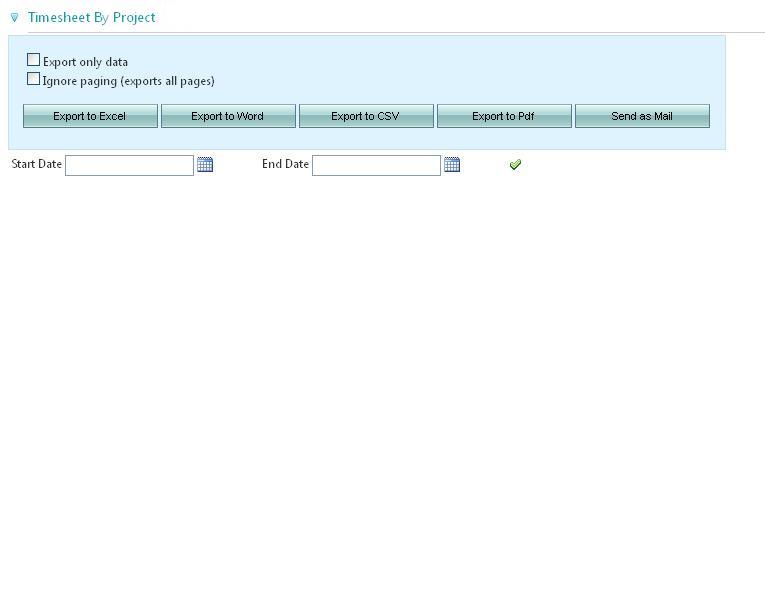The image size is (765, 590).
Task: Tick Ignore paging (exports all pages) checkbox
Action: 33,79
